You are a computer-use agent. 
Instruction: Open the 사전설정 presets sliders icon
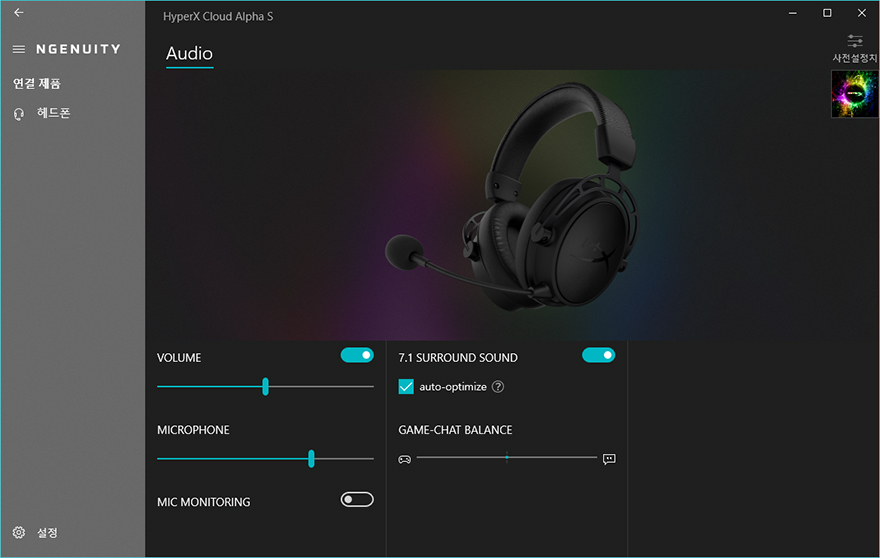tap(855, 41)
